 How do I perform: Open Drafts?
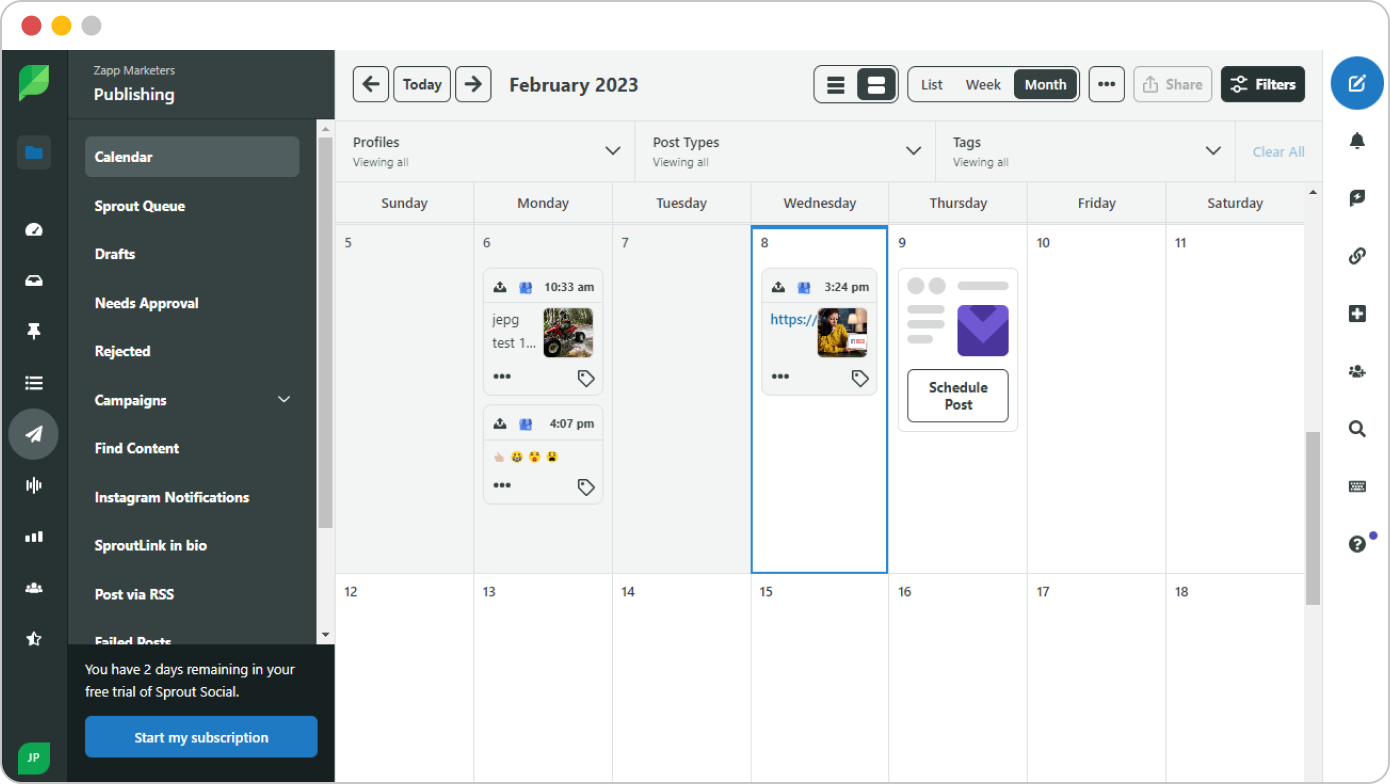(x=115, y=254)
